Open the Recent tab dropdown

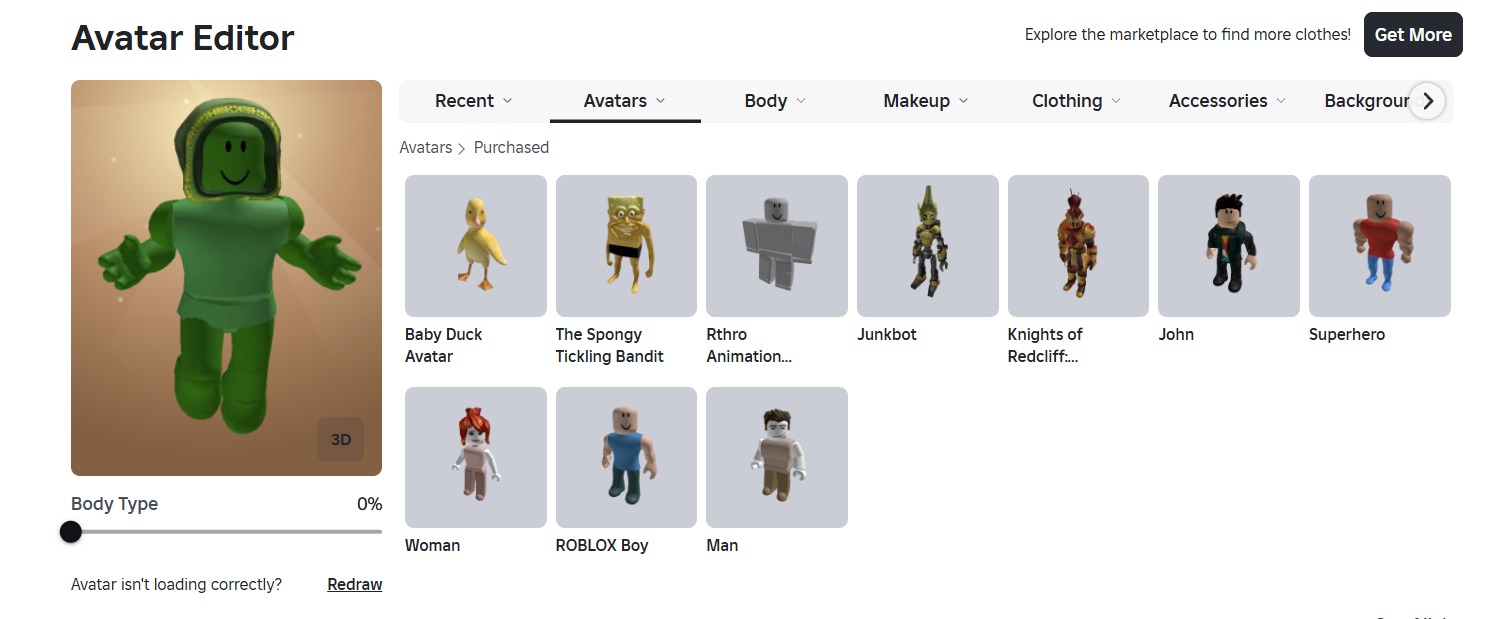(x=474, y=101)
